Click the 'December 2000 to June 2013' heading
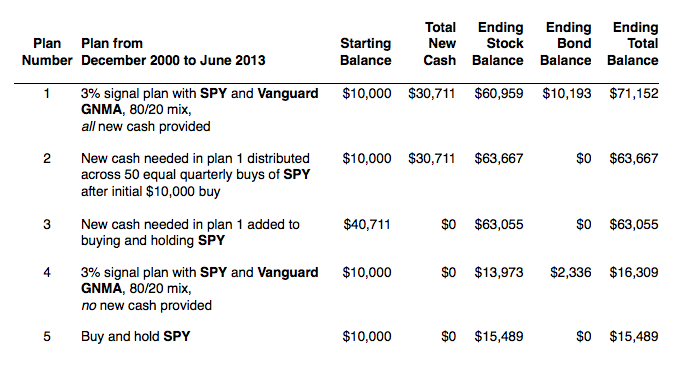Screen dimensions: 678x365 pyautogui.click(x=173, y=60)
